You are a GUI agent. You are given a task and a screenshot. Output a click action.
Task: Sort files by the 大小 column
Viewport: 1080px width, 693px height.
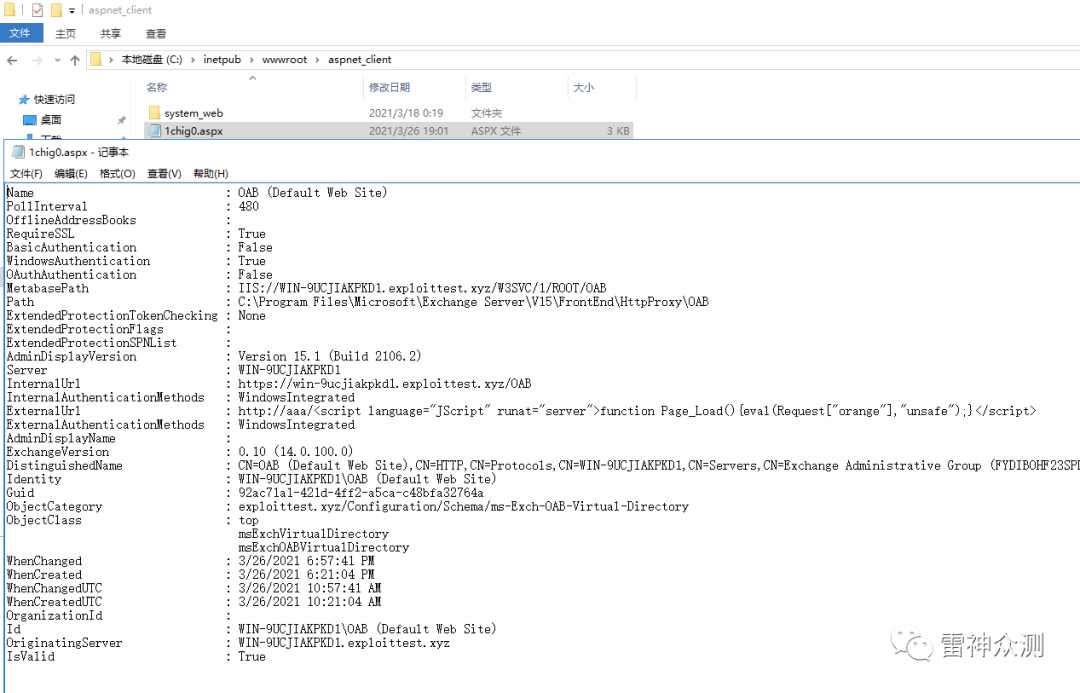[583, 87]
